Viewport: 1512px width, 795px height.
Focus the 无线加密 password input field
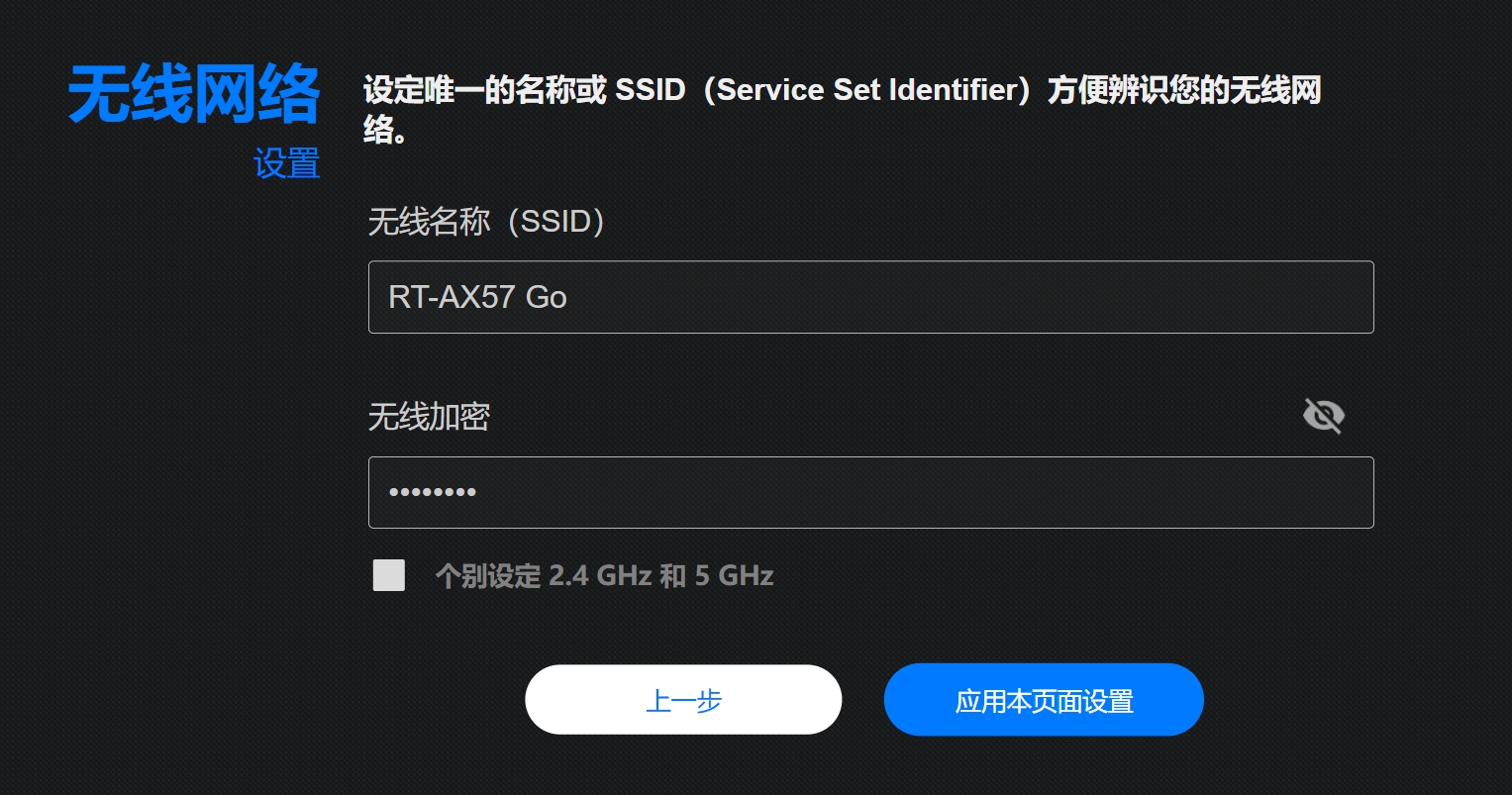pyautogui.click(x=871, y=492)
